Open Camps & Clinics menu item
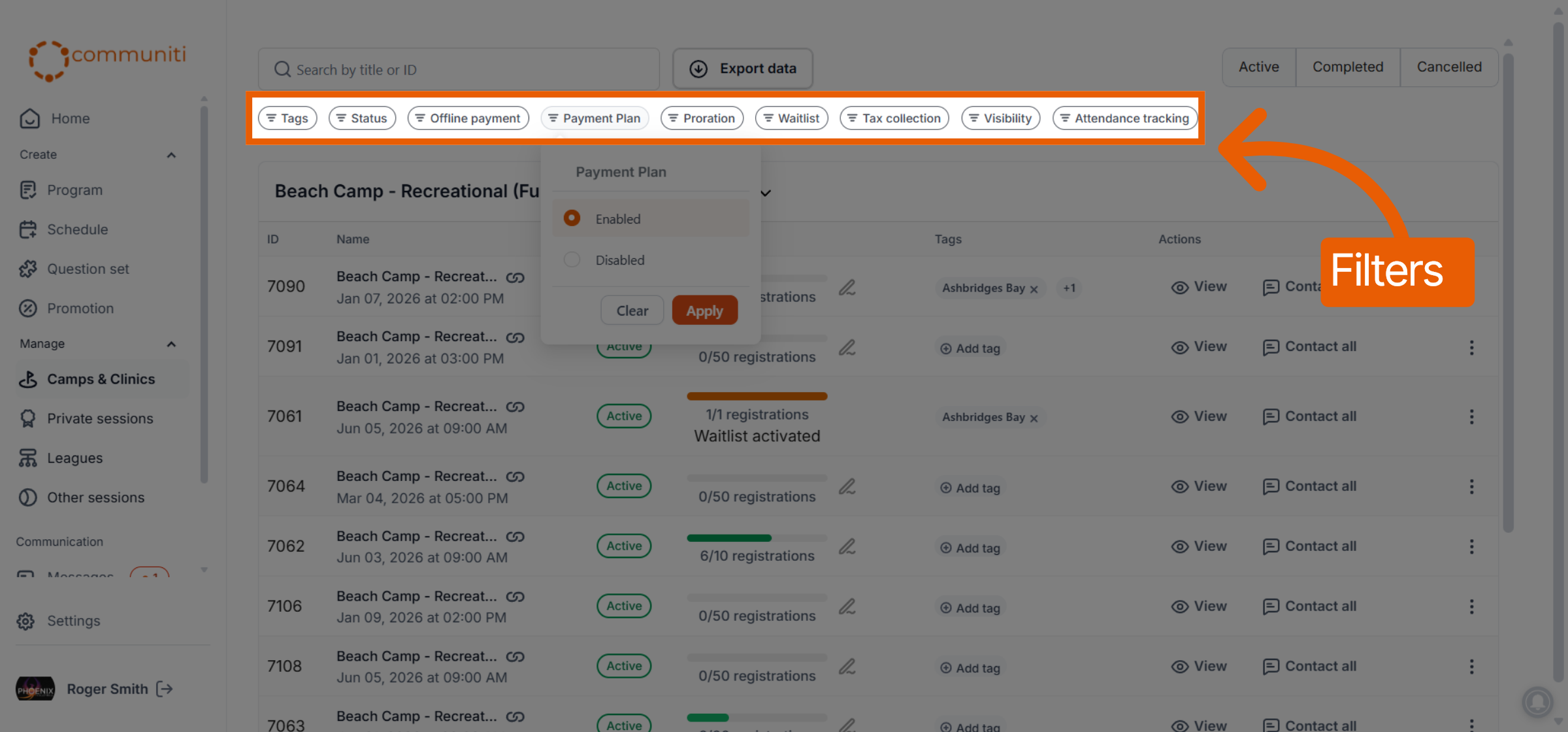This screenshot has width=1568, height=732. (x=103, y=379)
